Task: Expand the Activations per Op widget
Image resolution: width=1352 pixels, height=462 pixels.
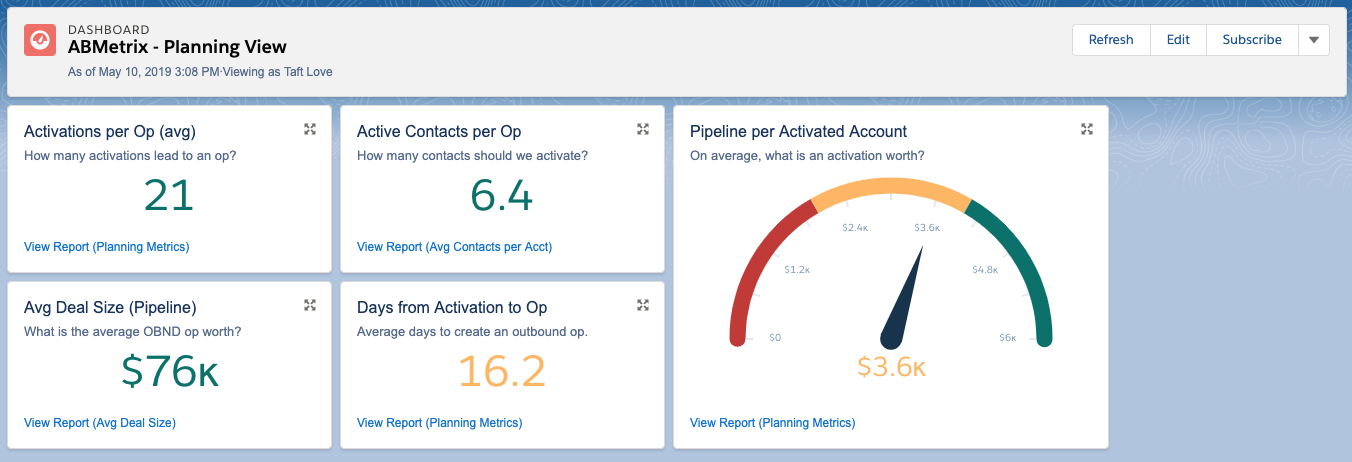Action: coord(310,129)
